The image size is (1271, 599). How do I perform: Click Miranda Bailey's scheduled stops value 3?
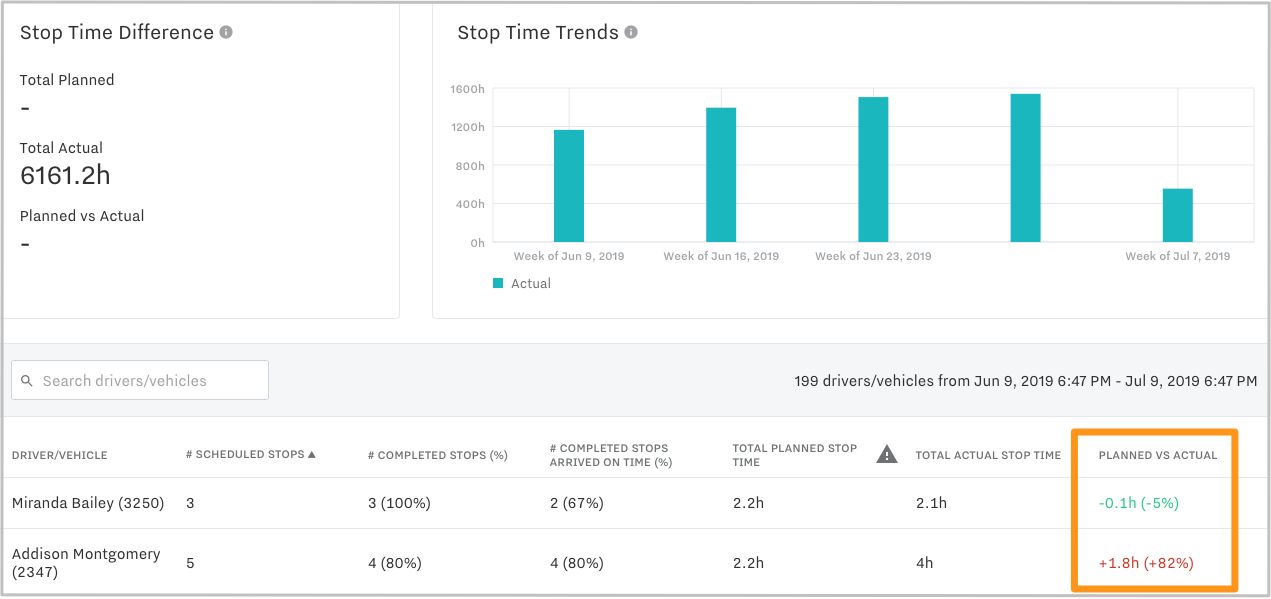click(x=190, y=503)
